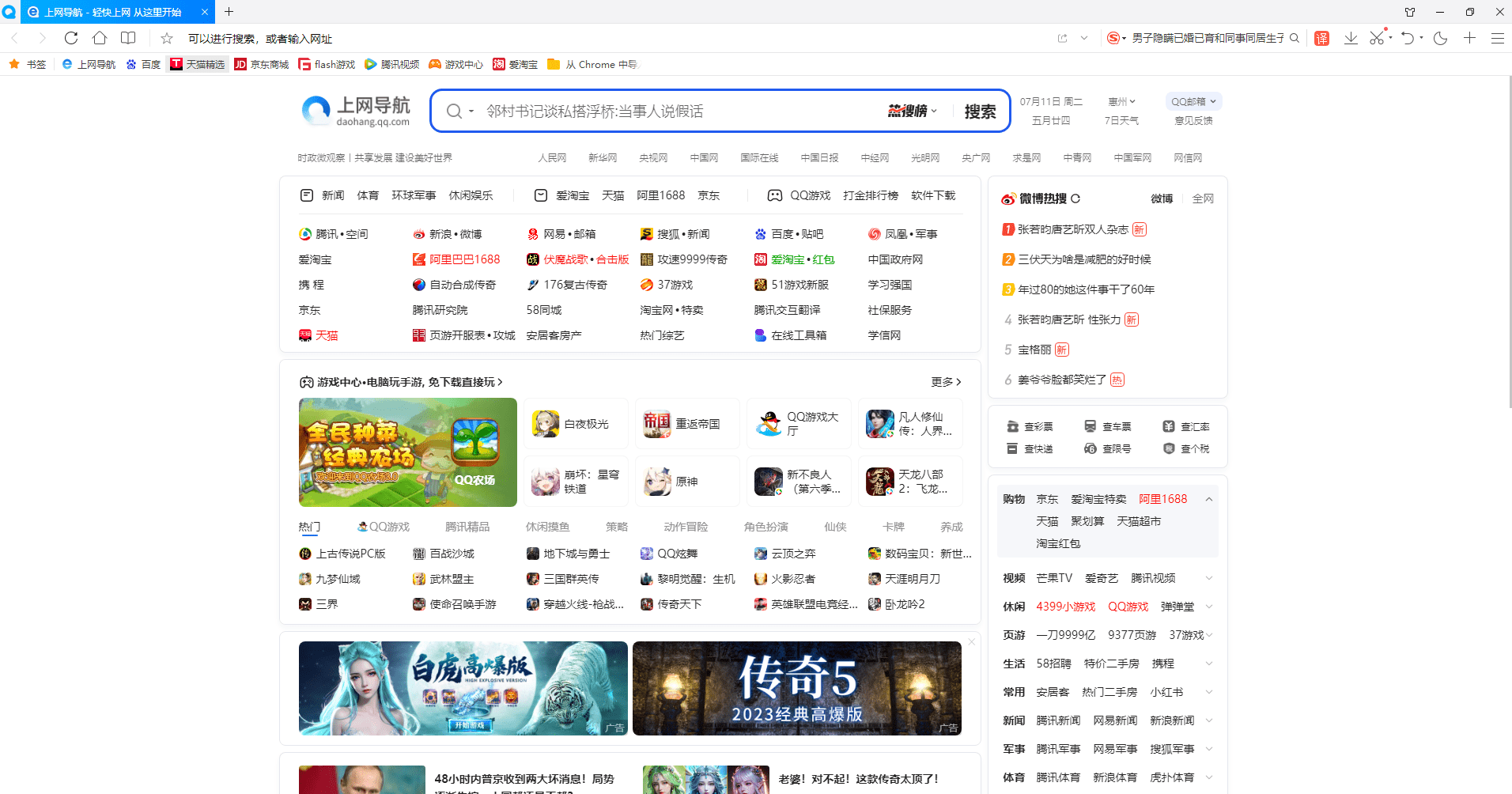Open the QQ农场 banner thumbnail
The width and height of the screenshot is (1512, 794).
pos(408,452)
